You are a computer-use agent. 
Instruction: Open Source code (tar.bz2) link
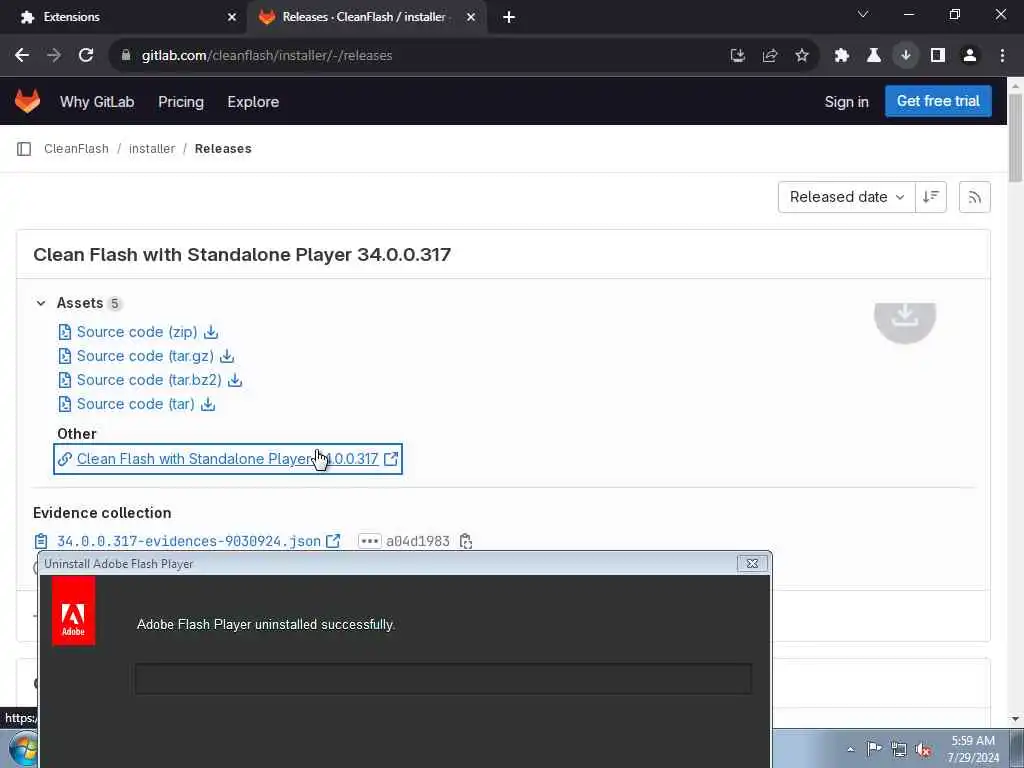(x=149, y=380)
